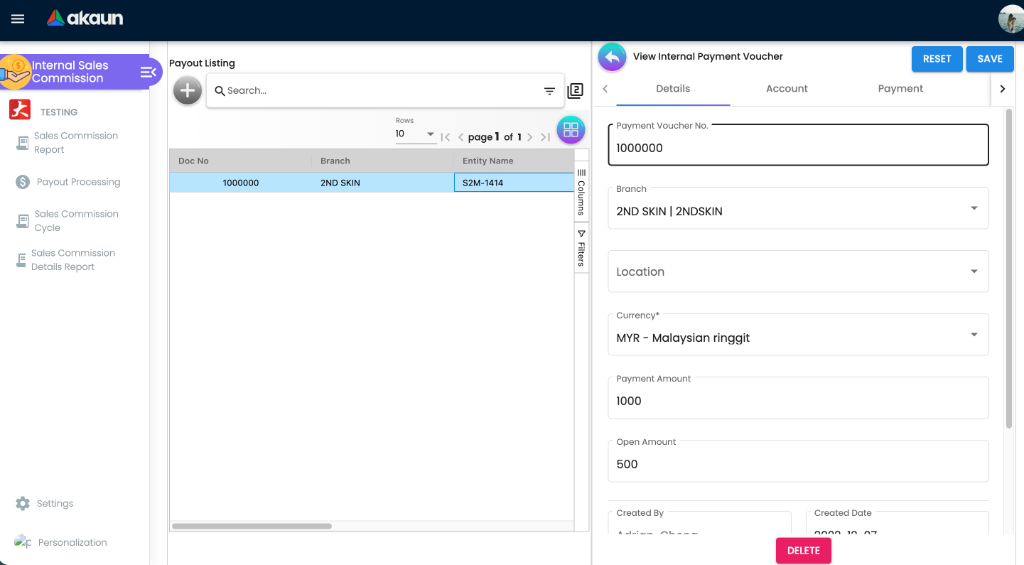Go to the next page
Image resolution: width=1024 pixels, height=565 pixels.
(x=530, y=137)
